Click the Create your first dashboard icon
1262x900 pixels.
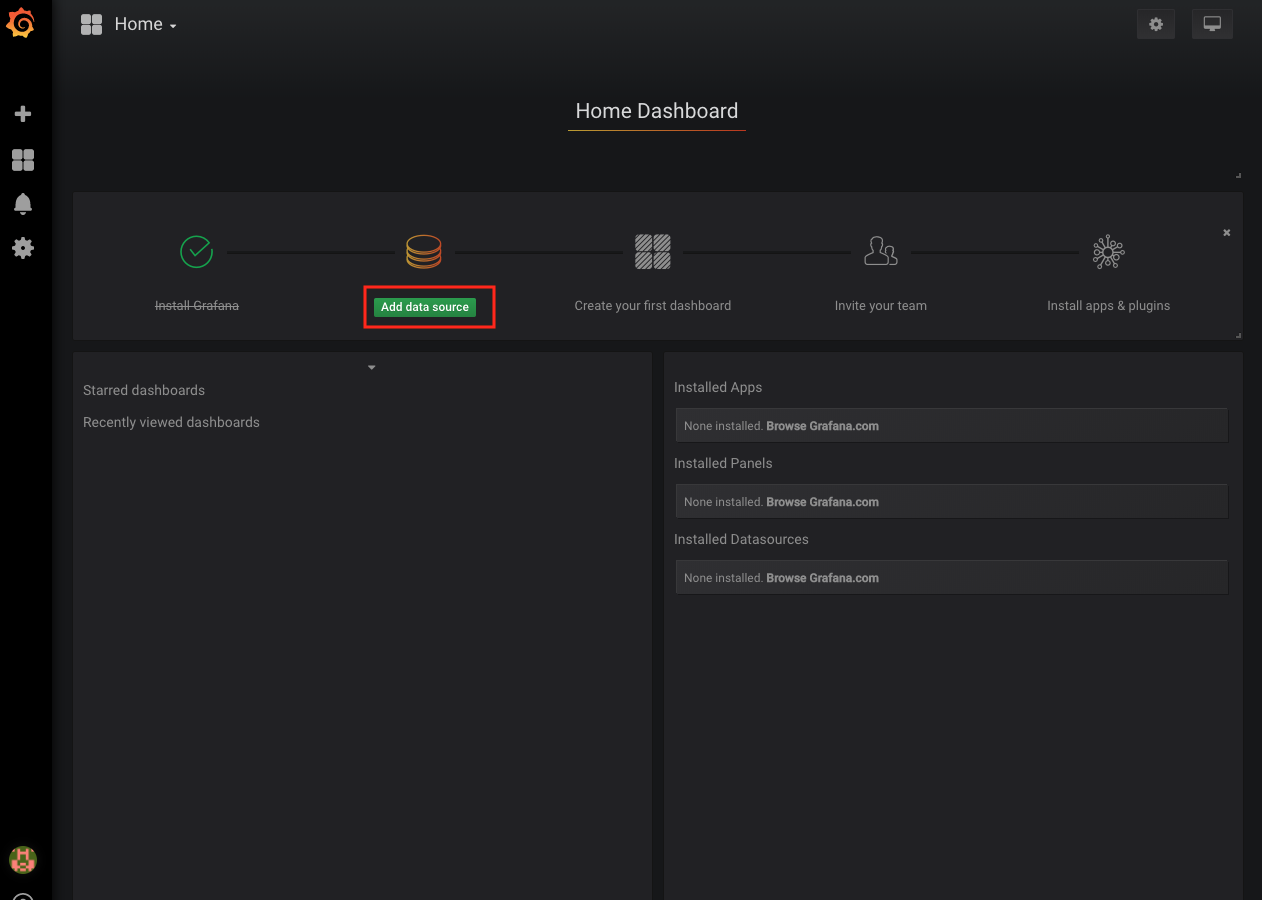[653, 252]
